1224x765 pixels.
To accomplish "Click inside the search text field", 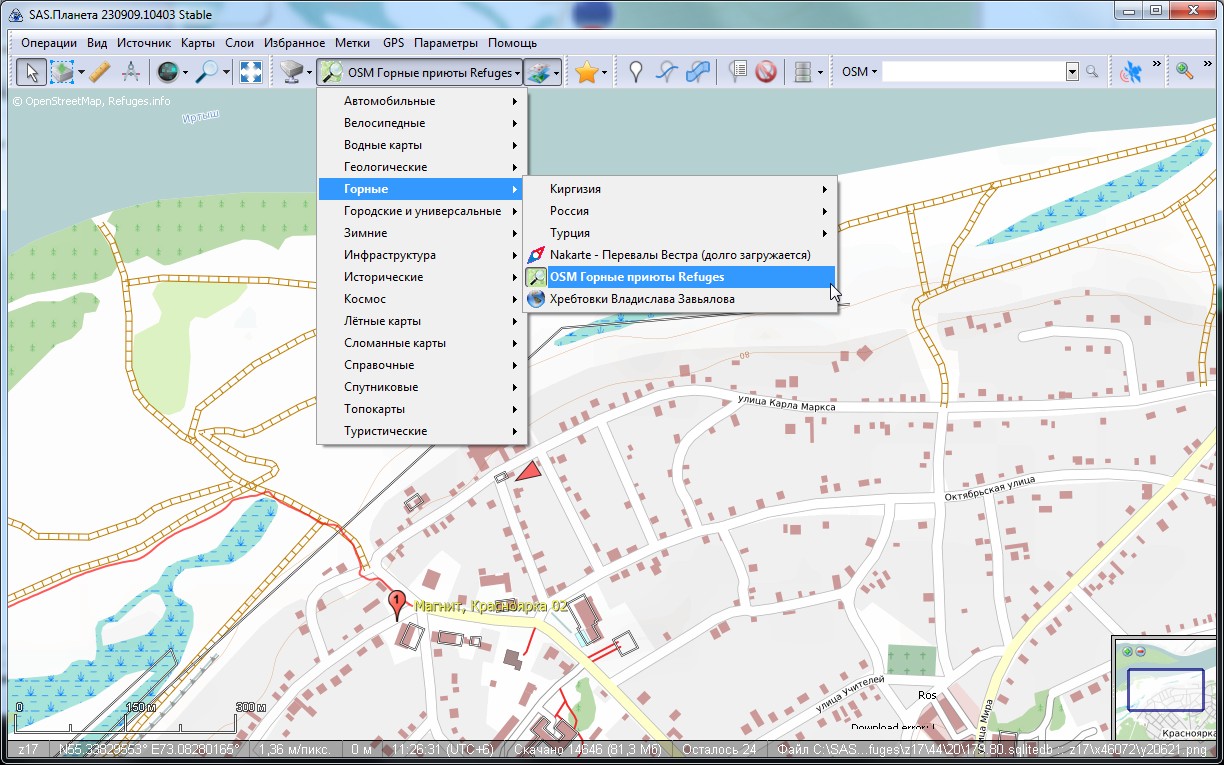I will (974, 72).
